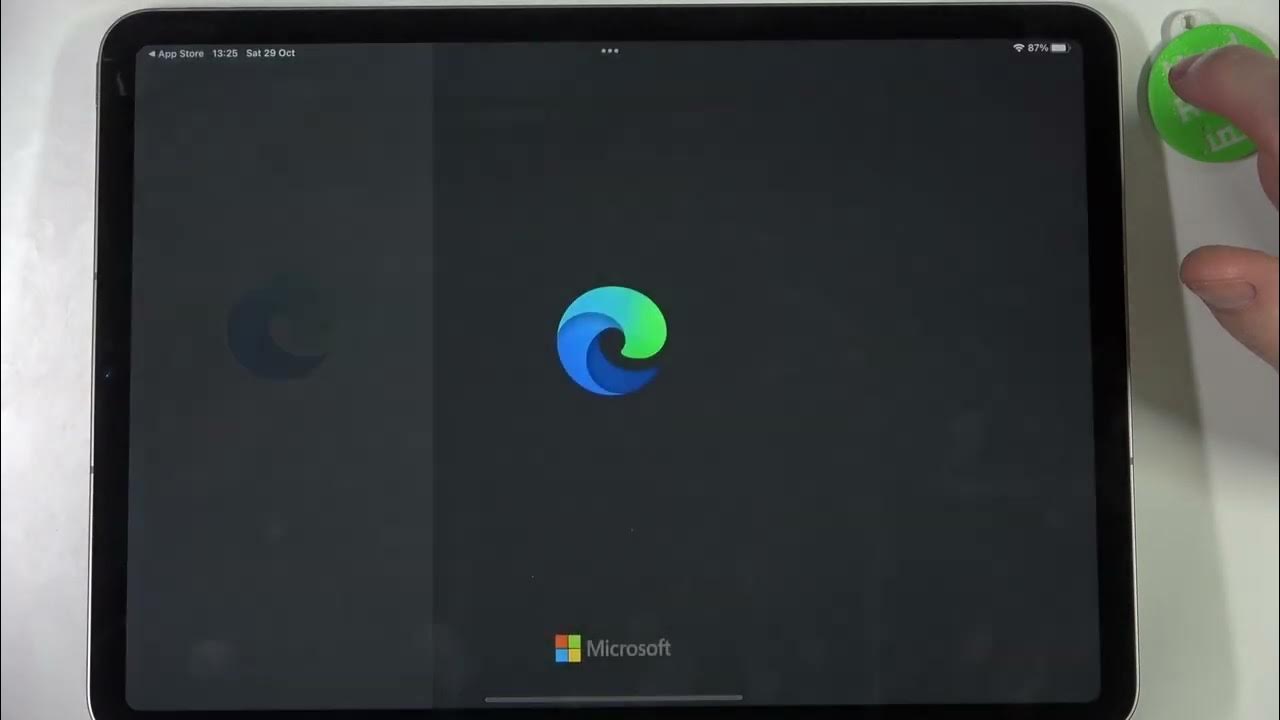
Task: Tap the battery icon in status bar
Action: pos(1059,48)
